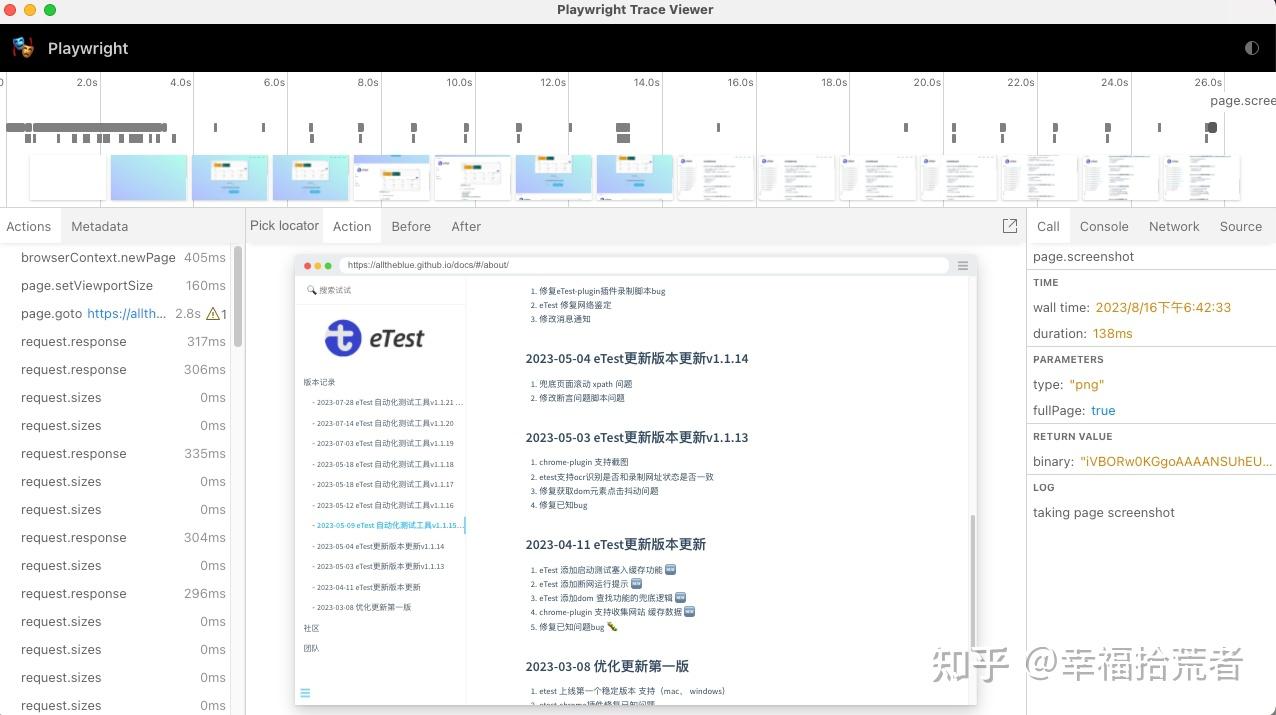Open the hamburger menu in the snapshot toolbar
This screenshot has width=1276, height=715.
(962, 265)
